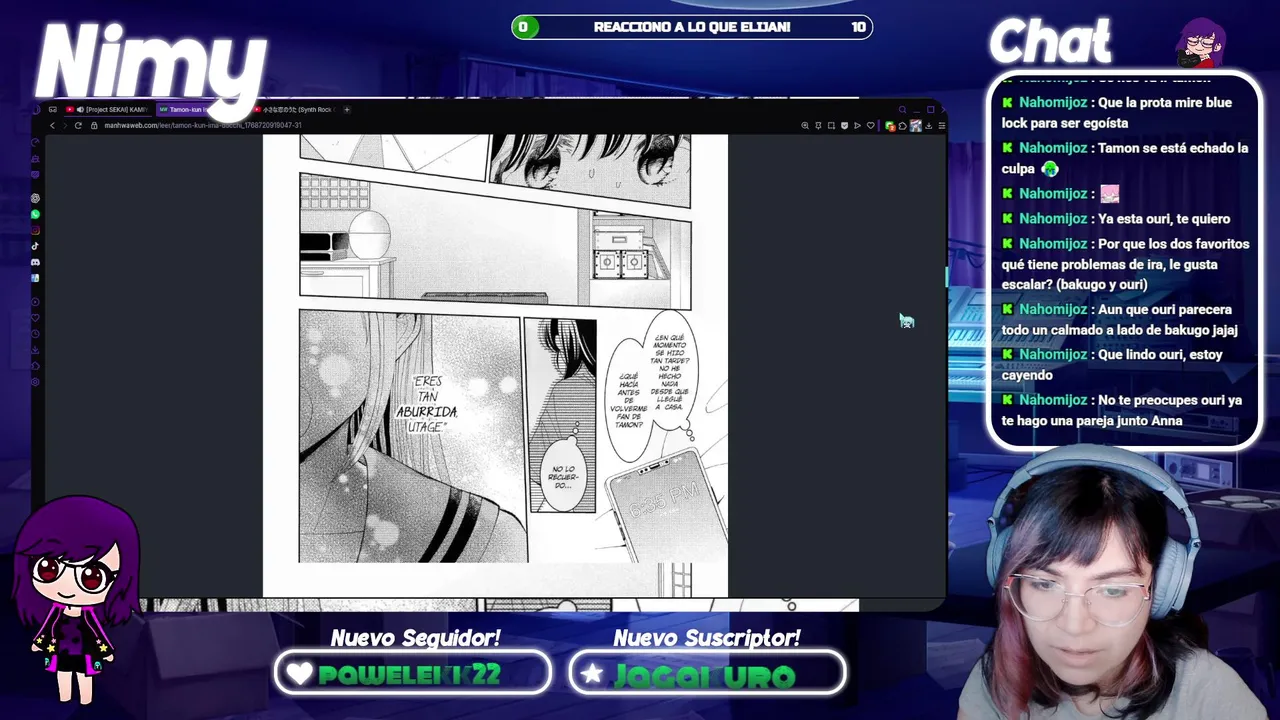Click the Opera menu logo
The width and height of the screenshot is (1280, 720).
pos(36,109)
